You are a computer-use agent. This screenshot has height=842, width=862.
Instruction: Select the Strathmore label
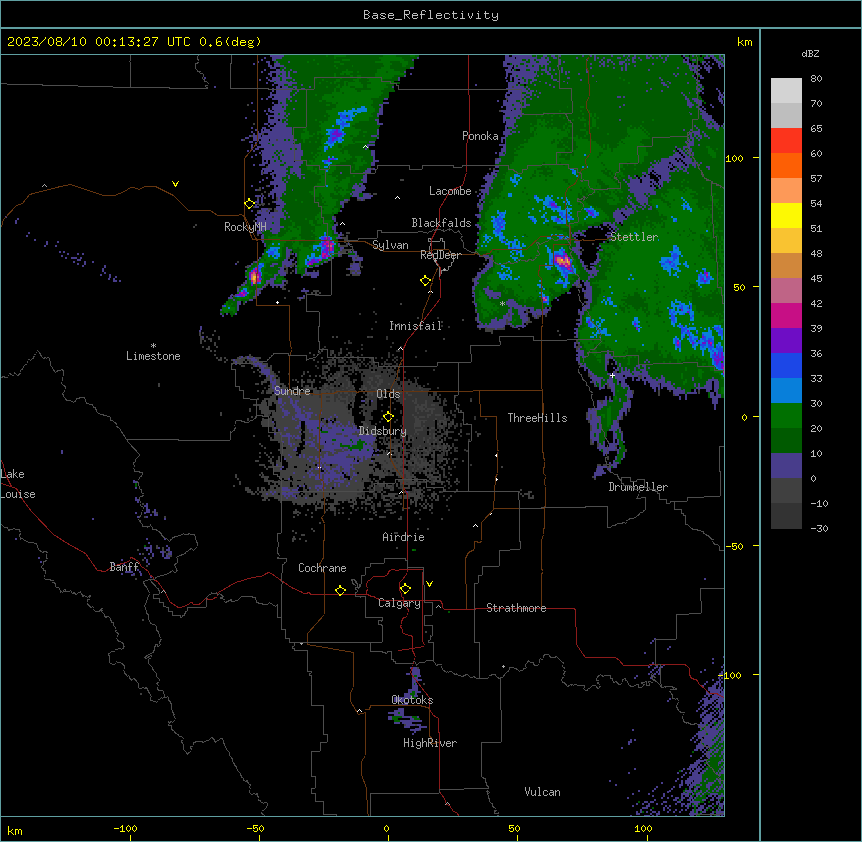516,608
